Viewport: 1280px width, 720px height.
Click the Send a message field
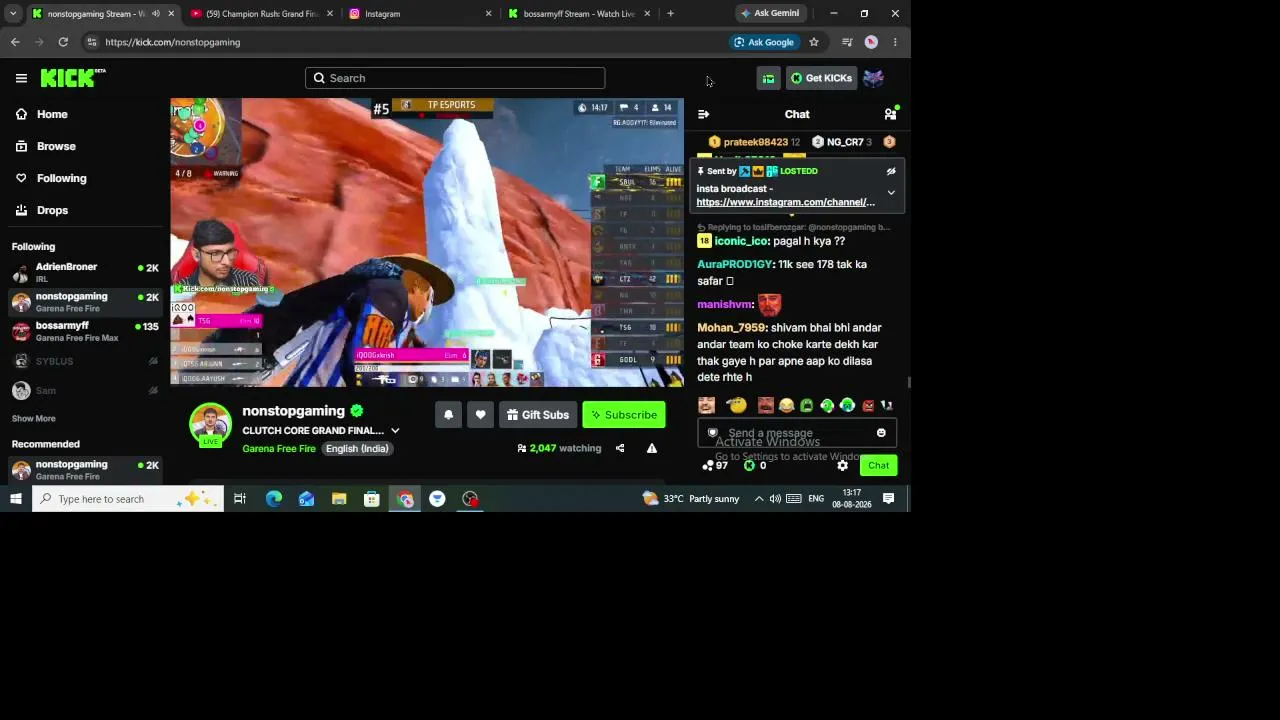click(797, 433)
